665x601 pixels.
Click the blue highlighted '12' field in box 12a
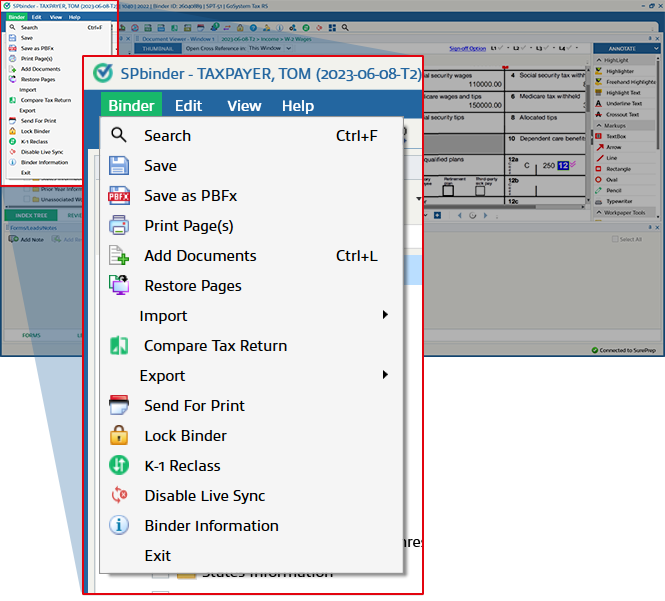(x=563, y=165)
